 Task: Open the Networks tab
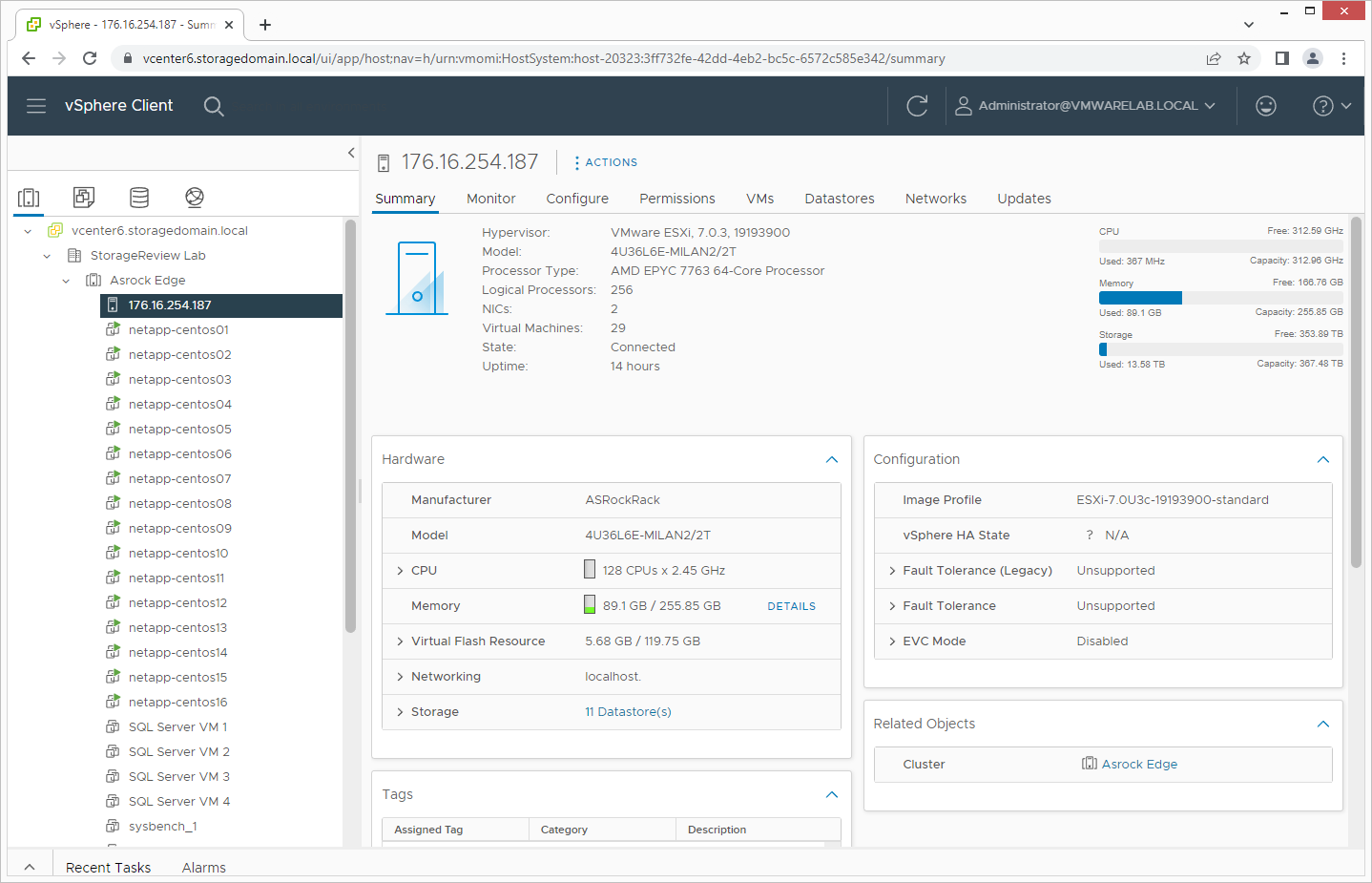pyautogui.click(x=936, y=199)
